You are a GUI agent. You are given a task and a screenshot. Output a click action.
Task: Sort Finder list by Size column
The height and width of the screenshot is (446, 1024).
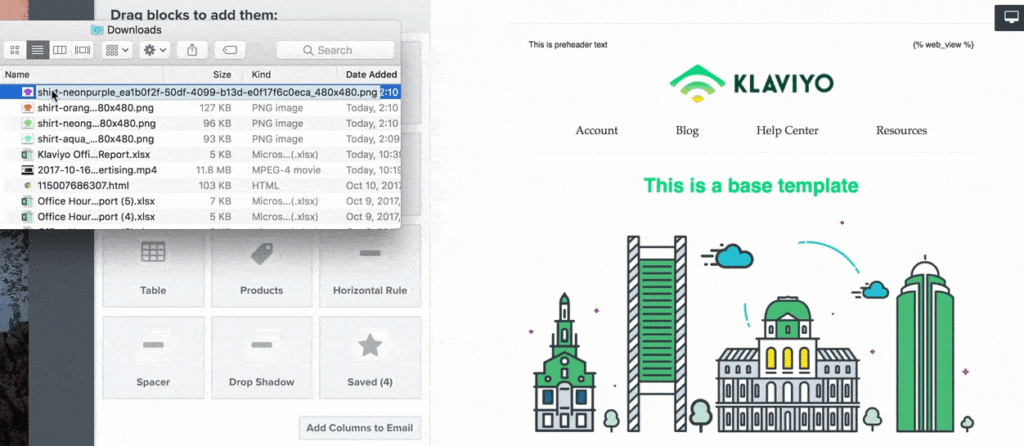[222, 74]
